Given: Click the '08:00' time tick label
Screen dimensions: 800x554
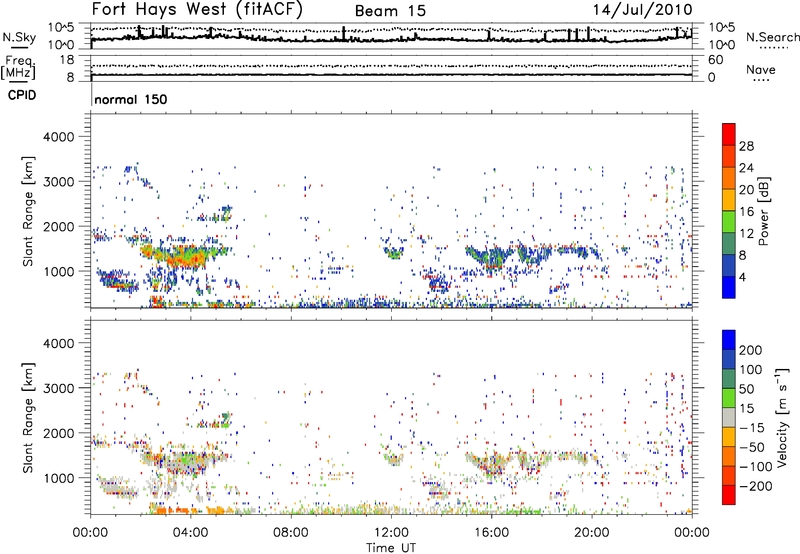Looking at the screenshot, I should click(291, 533).
